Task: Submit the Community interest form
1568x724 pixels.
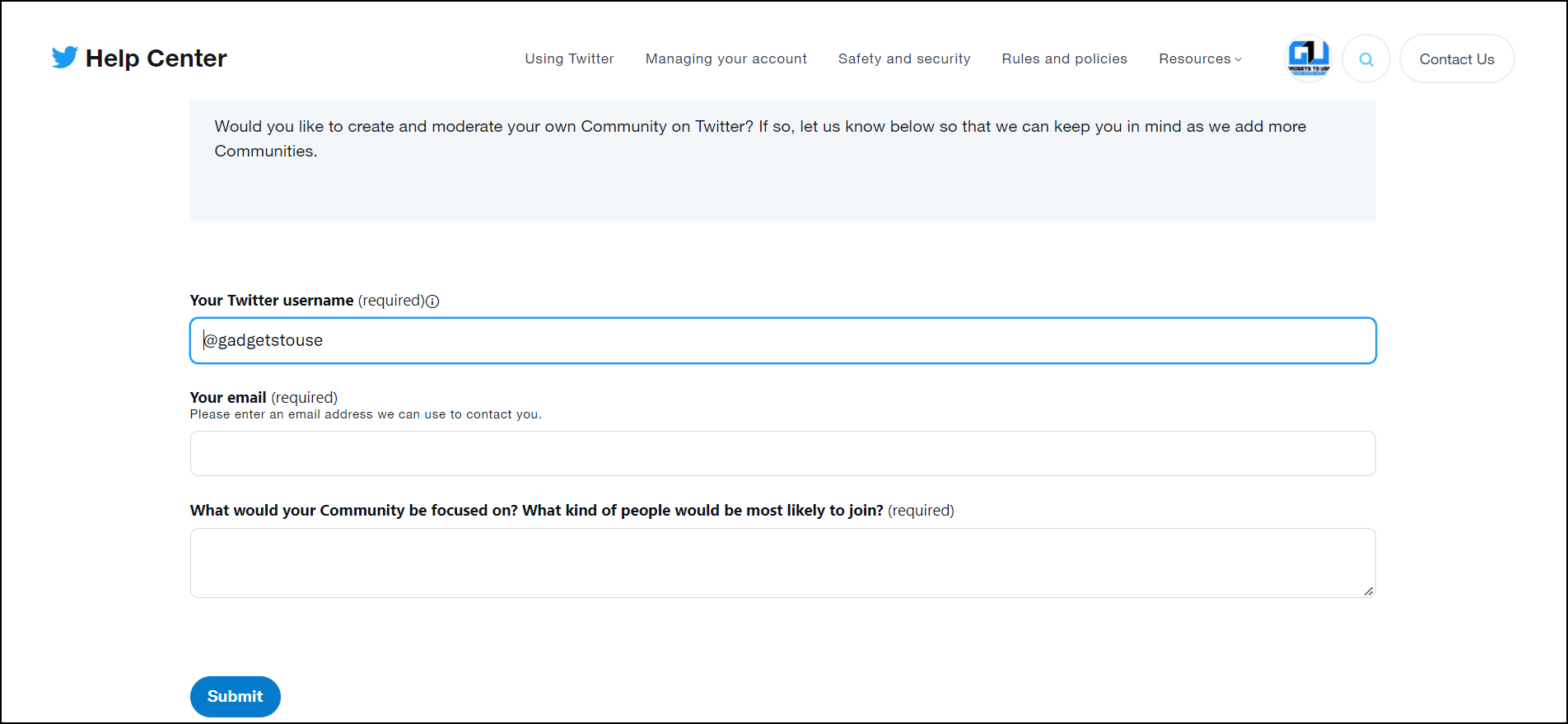Action: (236, 697)
